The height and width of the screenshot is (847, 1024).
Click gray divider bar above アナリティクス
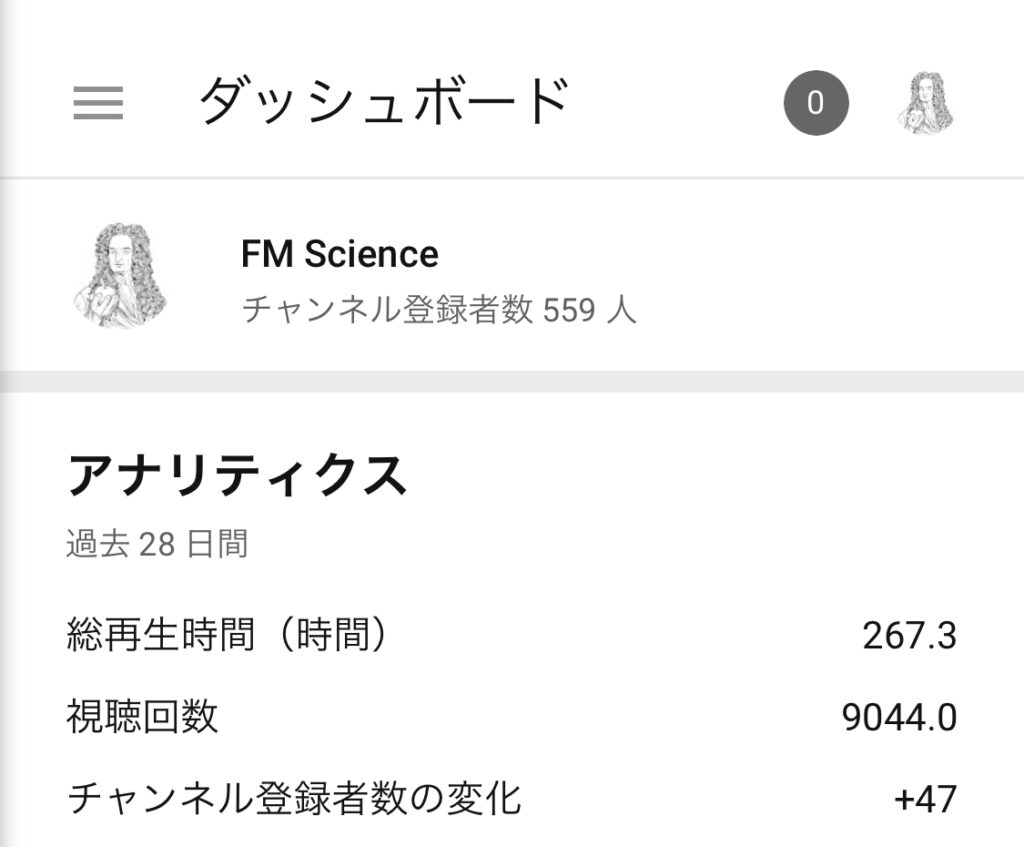[x=512, y=381]
